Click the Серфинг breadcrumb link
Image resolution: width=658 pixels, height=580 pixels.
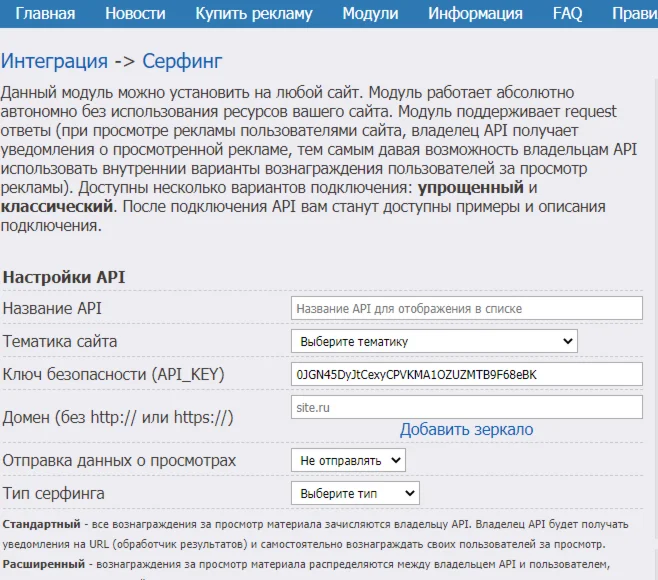click(x=182, y=61)
